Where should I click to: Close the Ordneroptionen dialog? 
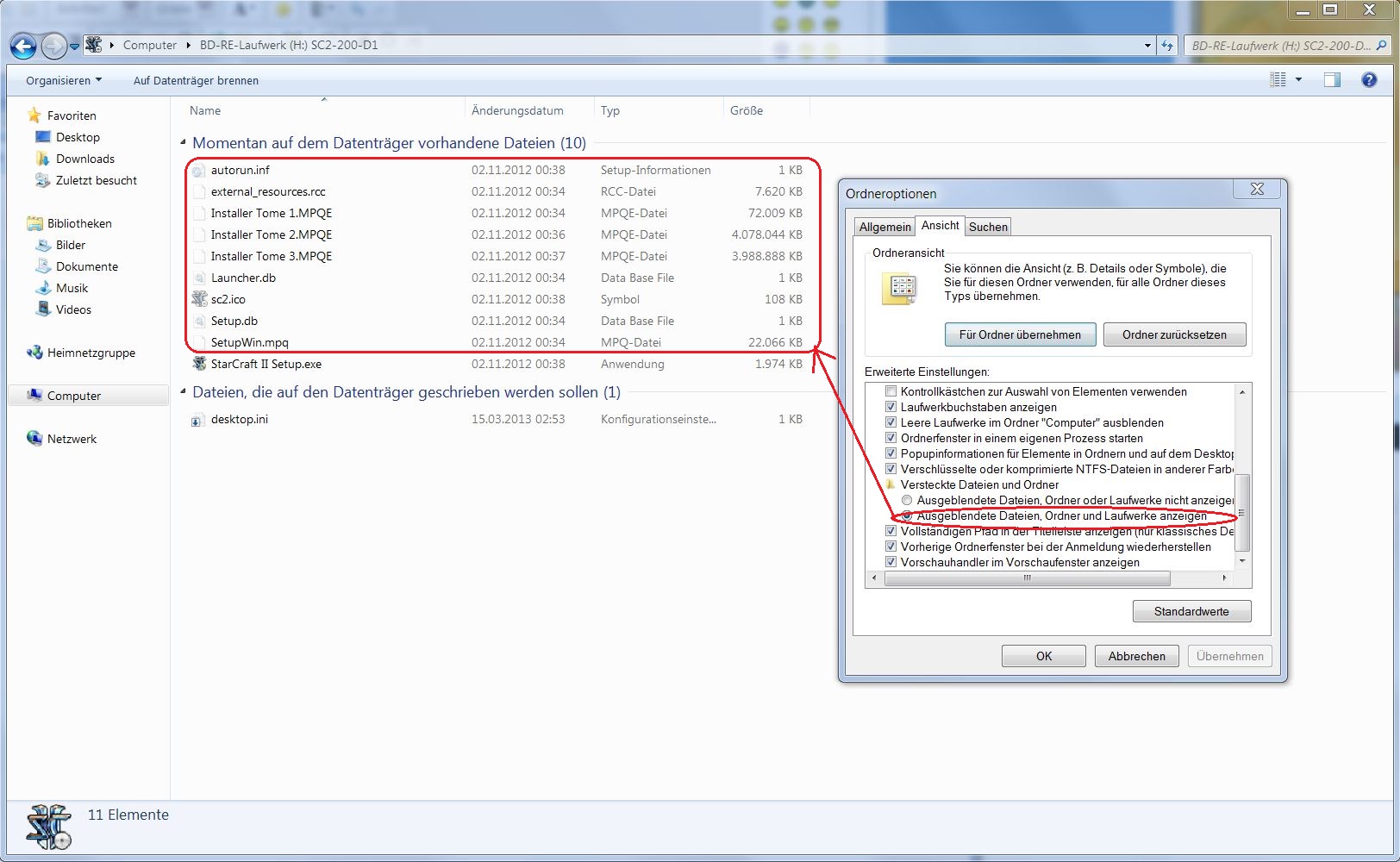(1258, 189)
